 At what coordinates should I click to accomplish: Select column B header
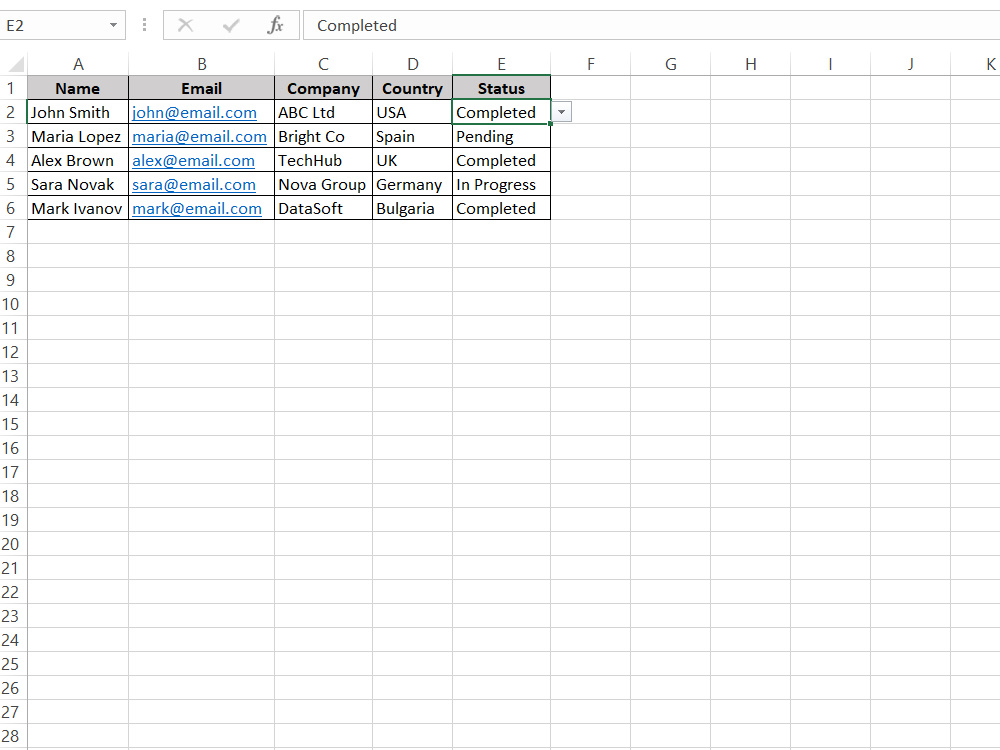(202, 64)
